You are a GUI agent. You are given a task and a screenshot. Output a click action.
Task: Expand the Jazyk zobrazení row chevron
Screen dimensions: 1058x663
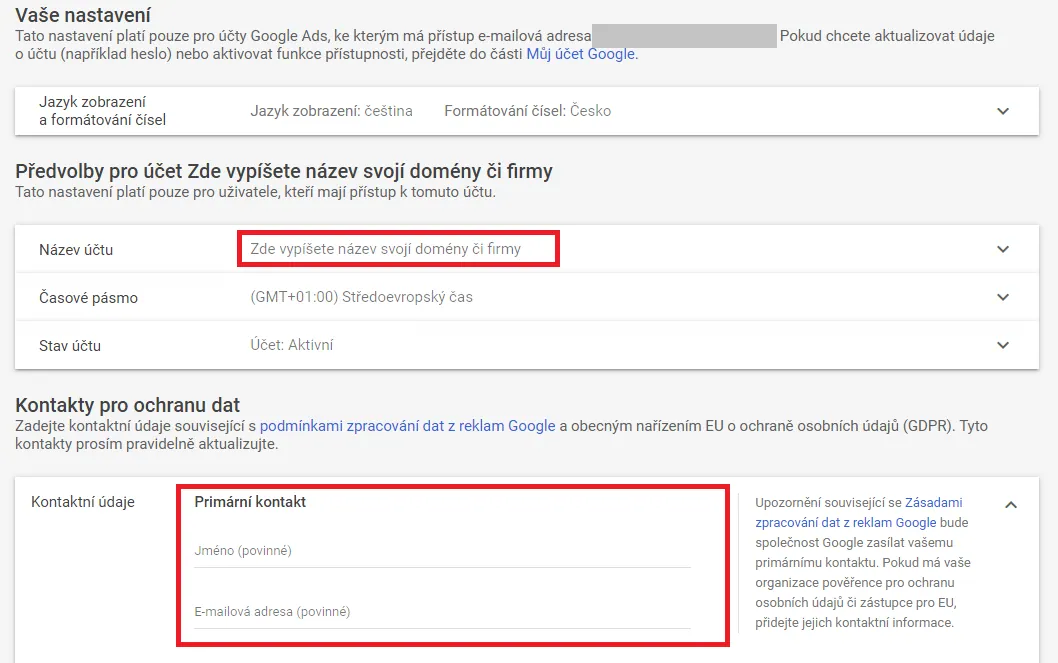[1003, 111]
